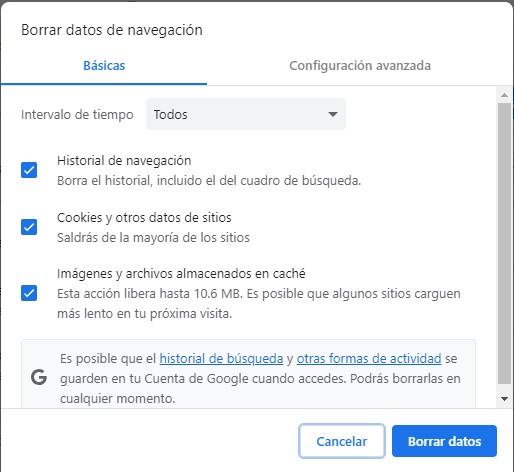Click the Imágenes y archivos almacenados en caché label

pyautogui.click(x=181, y=274)
